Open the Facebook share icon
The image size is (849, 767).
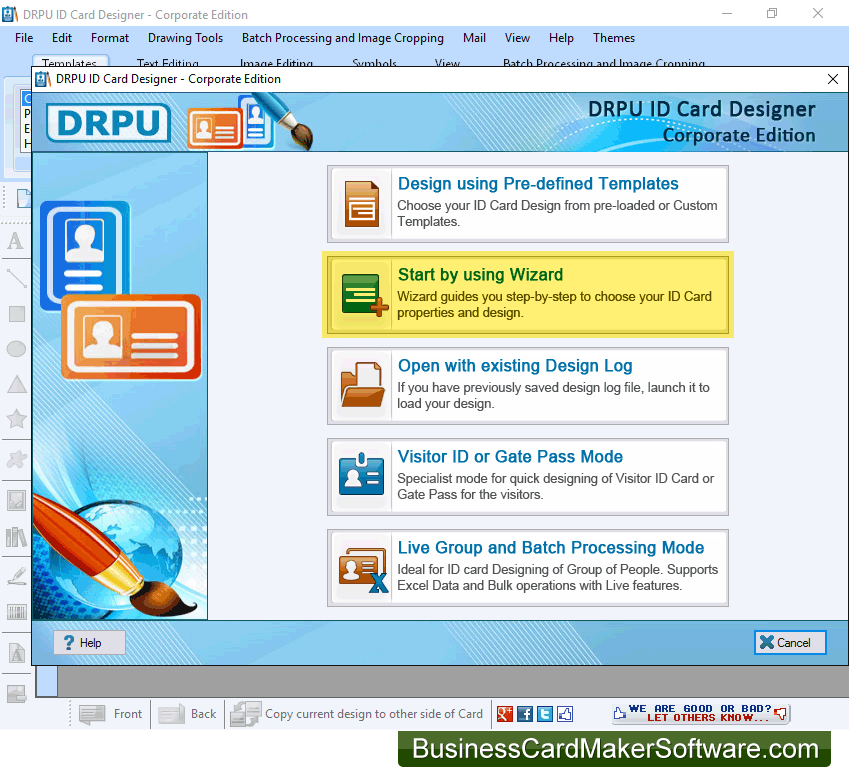525,714
